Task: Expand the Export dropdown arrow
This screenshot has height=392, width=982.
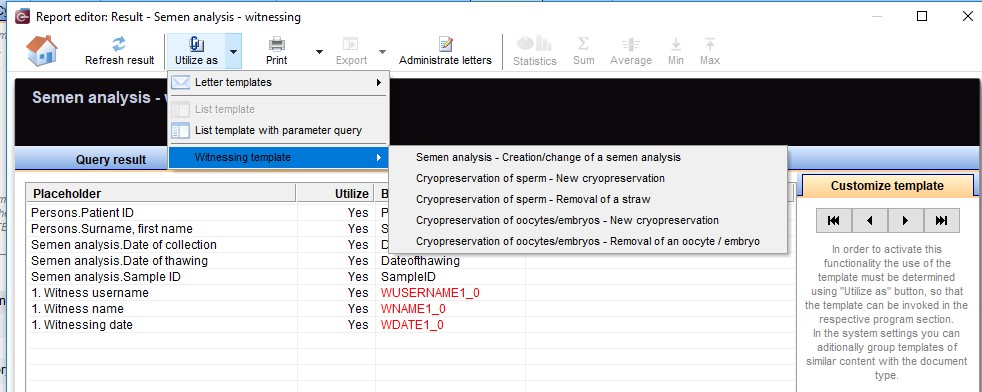Action: [382, 51]
